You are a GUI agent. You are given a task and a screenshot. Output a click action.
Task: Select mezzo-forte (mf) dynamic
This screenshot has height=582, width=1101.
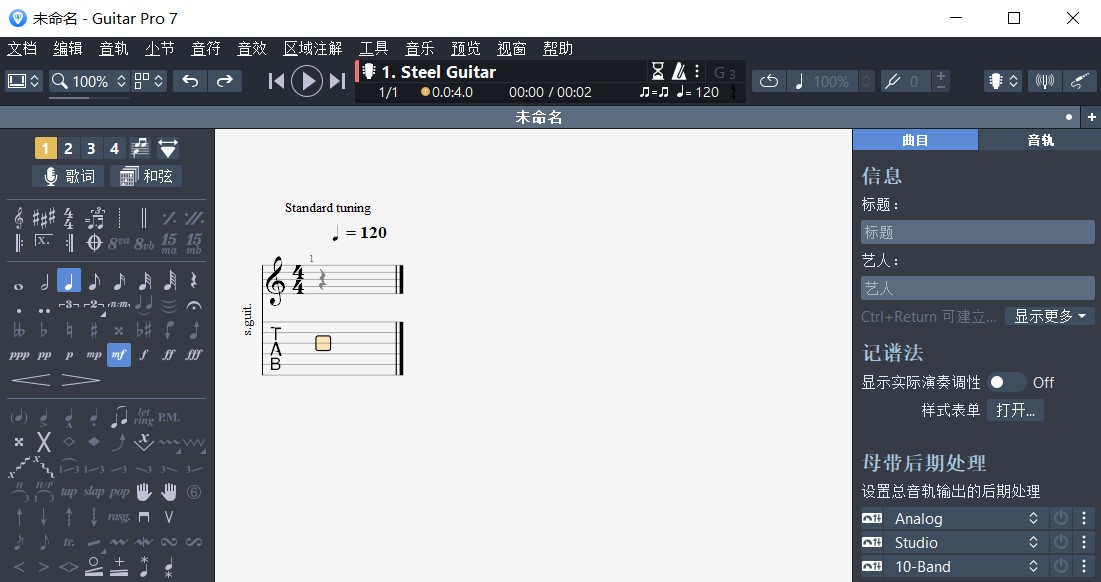pos(119,355)
